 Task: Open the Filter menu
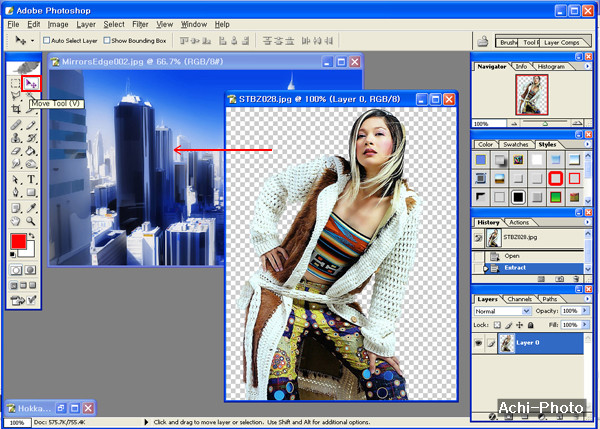pos(140,23)
